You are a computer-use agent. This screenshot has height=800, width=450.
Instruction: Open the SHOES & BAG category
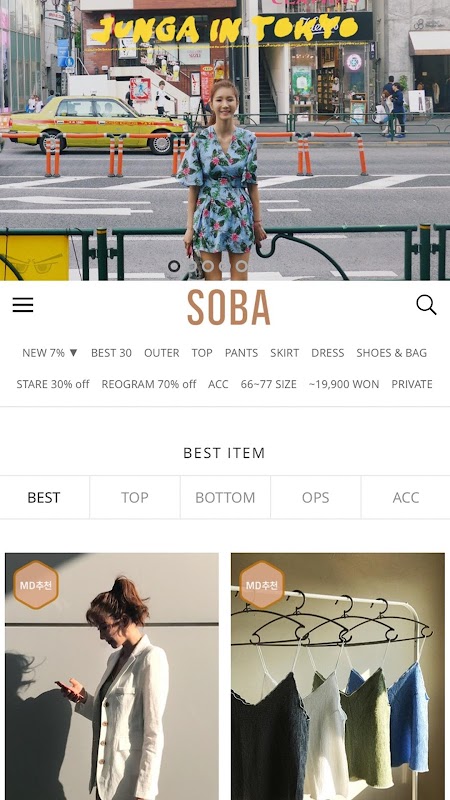(x=391, y=353)
